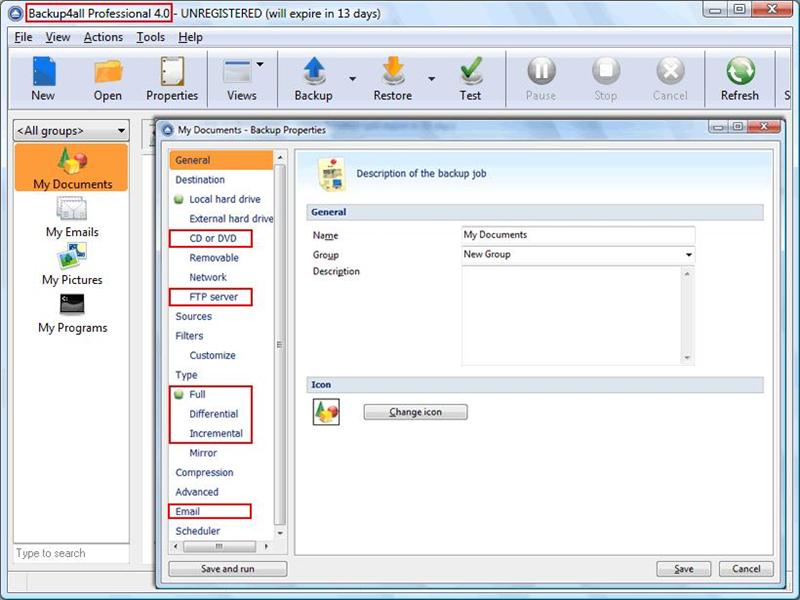Choose Local hard drive destination
Screen dimensions: 800x600
pos(225,199)
